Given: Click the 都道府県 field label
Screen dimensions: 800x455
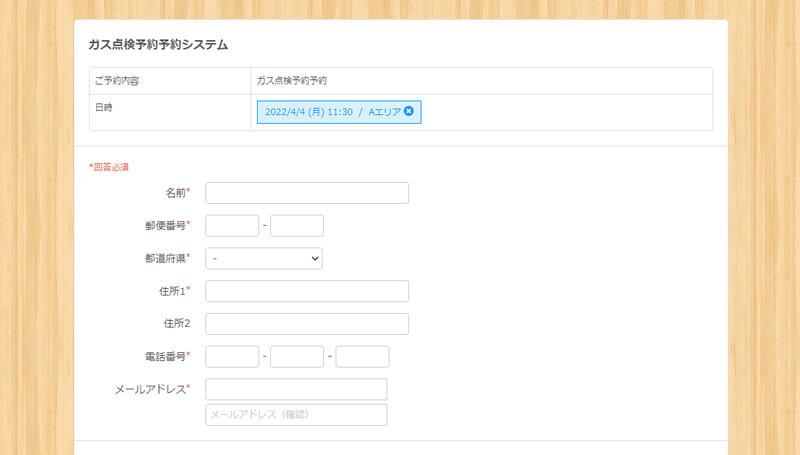Looking at the screenshot, I should tap(167, 258).
